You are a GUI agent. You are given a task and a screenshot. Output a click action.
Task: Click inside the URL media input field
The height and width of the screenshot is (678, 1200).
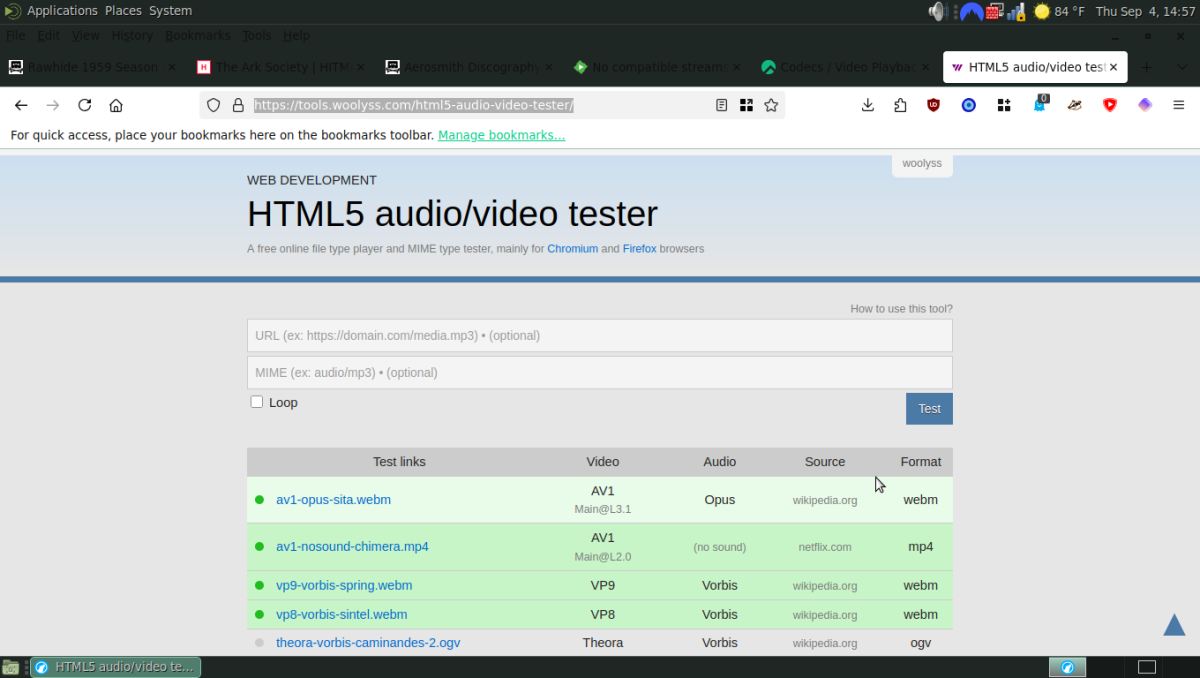point(599,335)
